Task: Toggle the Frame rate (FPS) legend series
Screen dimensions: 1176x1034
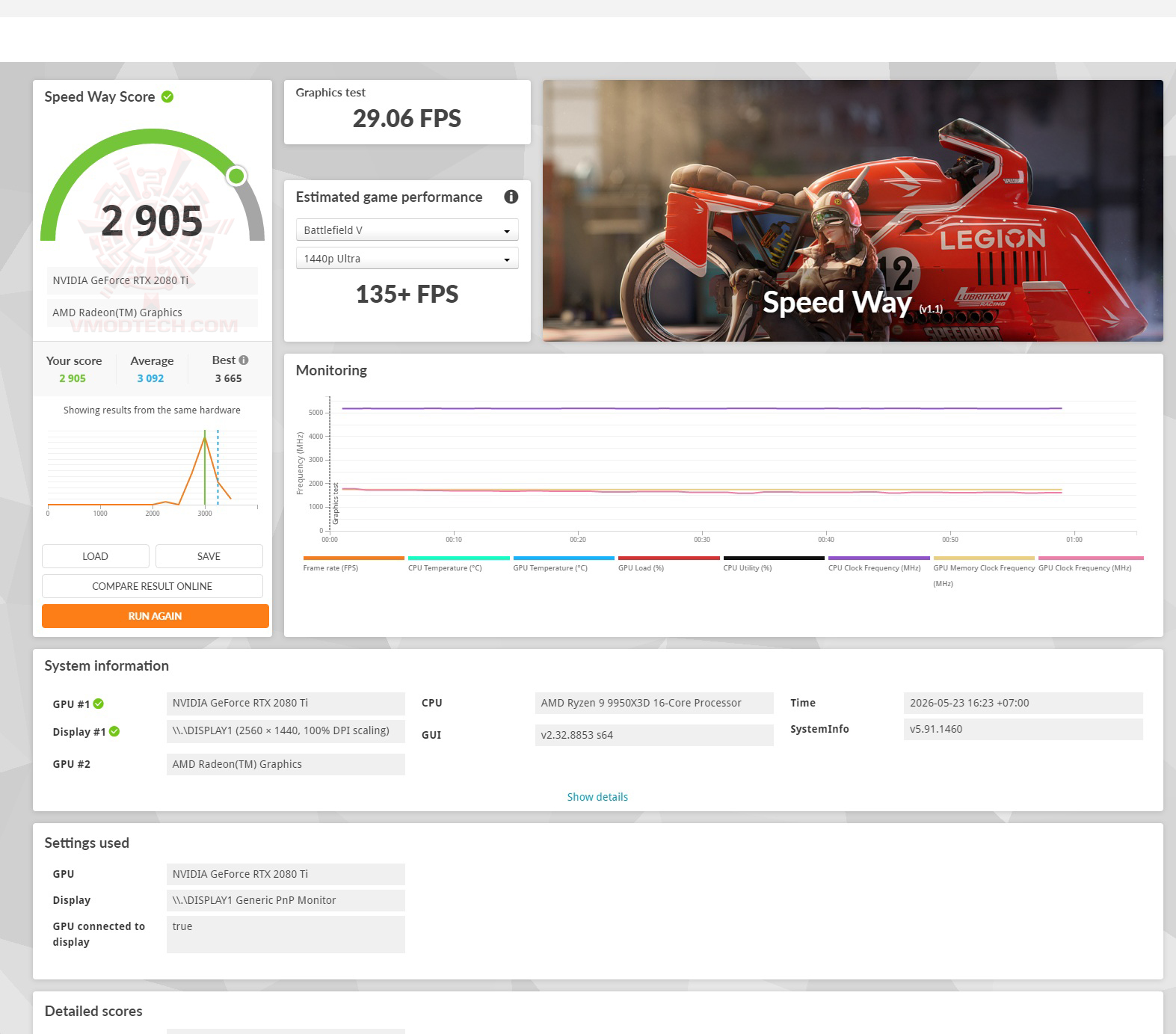Action: (330, 568)
